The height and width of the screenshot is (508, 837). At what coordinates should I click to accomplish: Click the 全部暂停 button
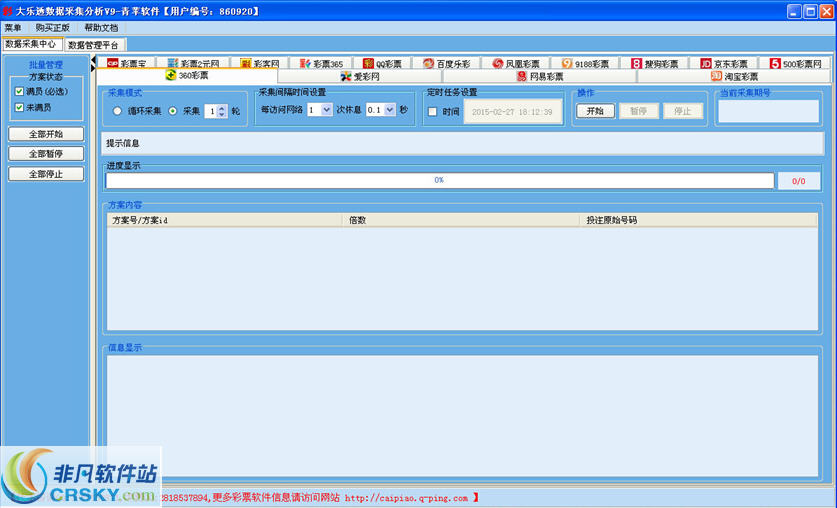click(46, 154)
